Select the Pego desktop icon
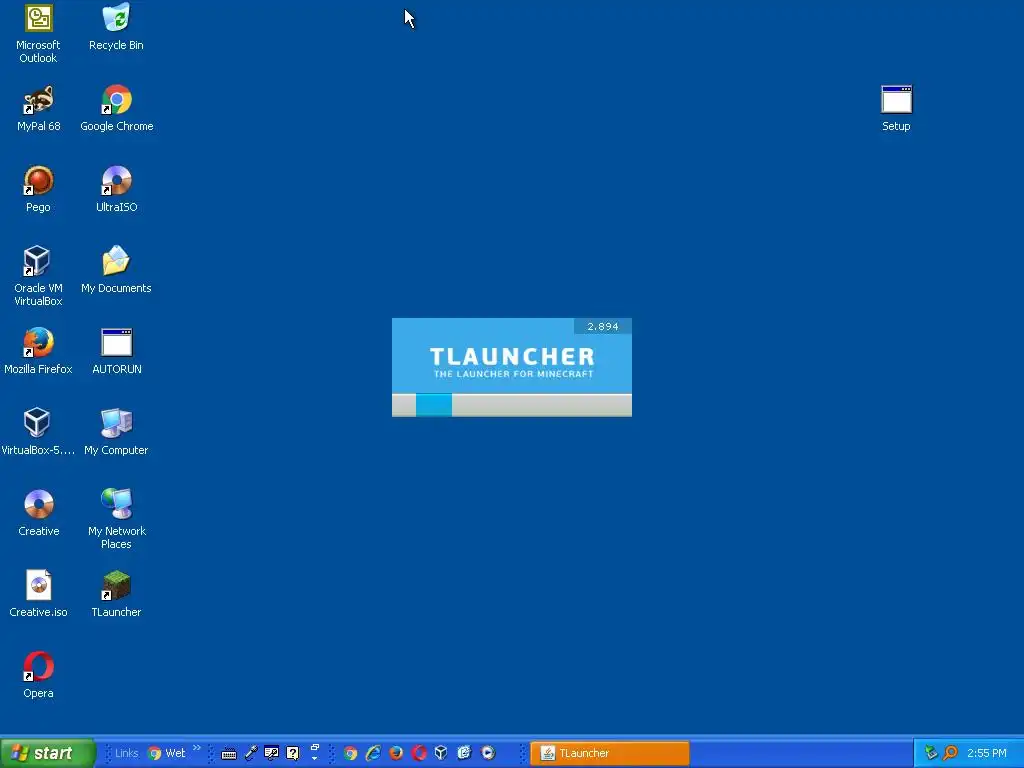The image size is (1024, 768). coord(38,189)
